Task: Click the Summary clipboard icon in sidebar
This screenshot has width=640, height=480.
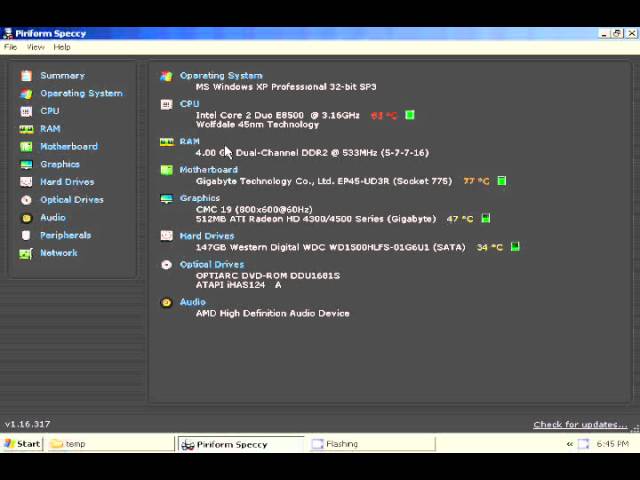Action: coord(26,76)
